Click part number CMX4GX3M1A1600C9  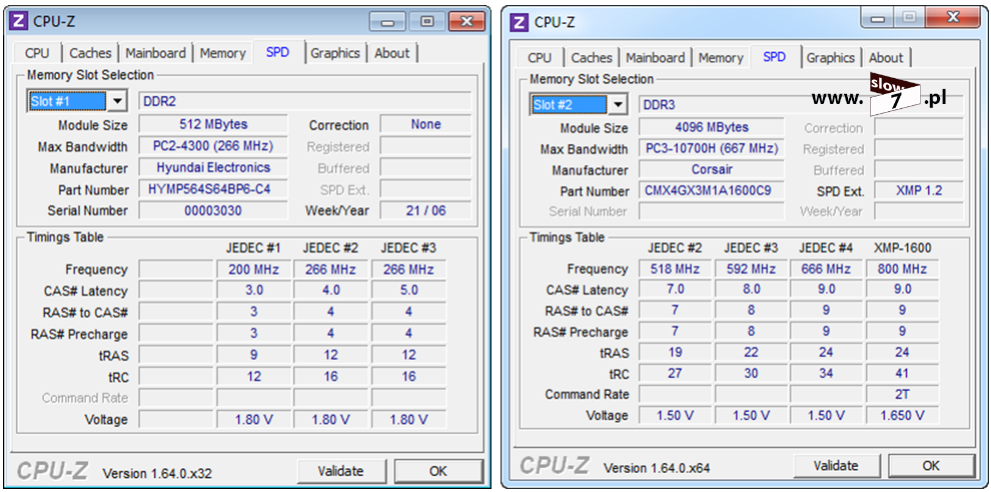[x=712, y=190]
